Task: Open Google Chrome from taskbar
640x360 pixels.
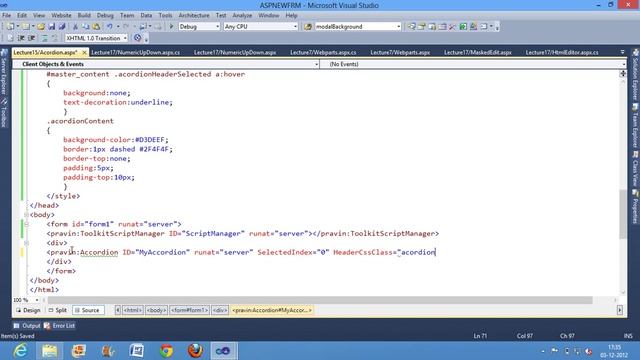Action: [x=166, y=351]
